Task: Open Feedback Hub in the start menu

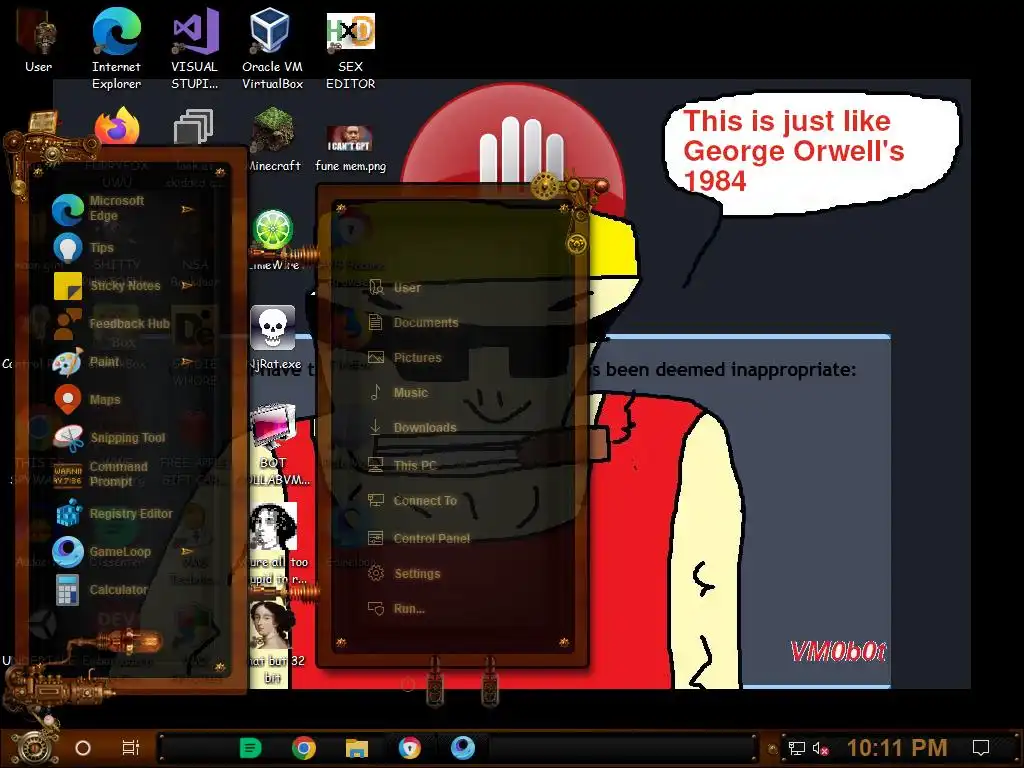Action: coord(110,324)
